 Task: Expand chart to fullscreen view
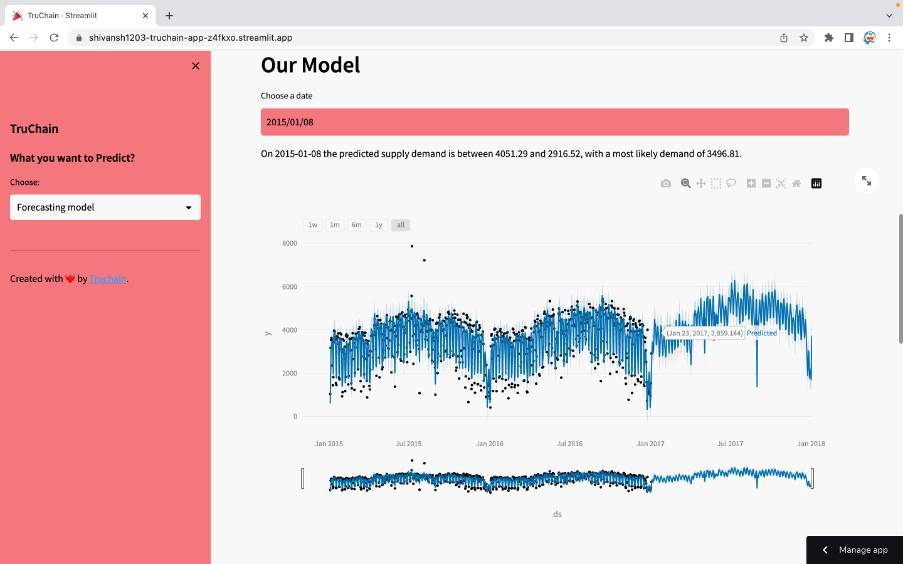click(x=866, y=180)
